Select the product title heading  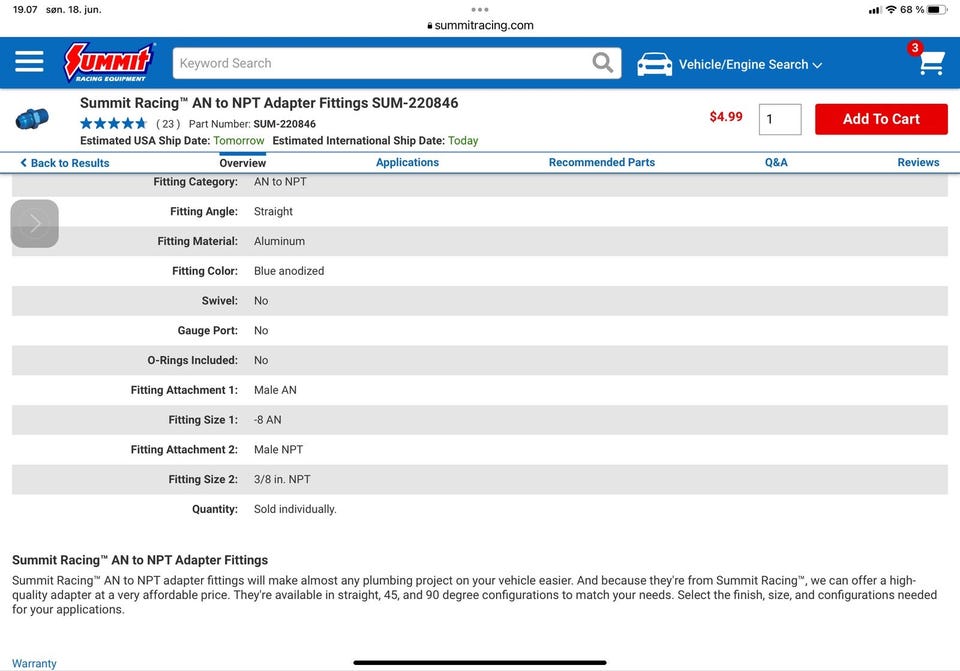pos(269,103)
